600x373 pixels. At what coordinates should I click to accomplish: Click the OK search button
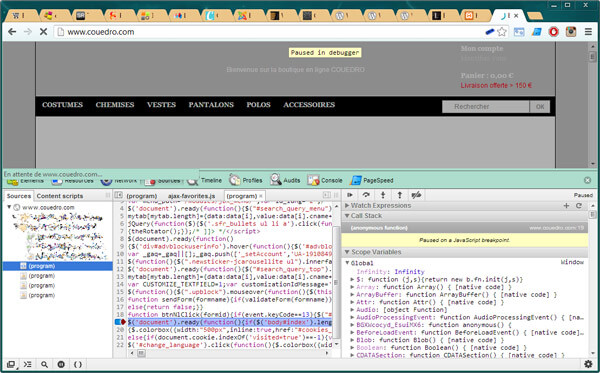540,107
